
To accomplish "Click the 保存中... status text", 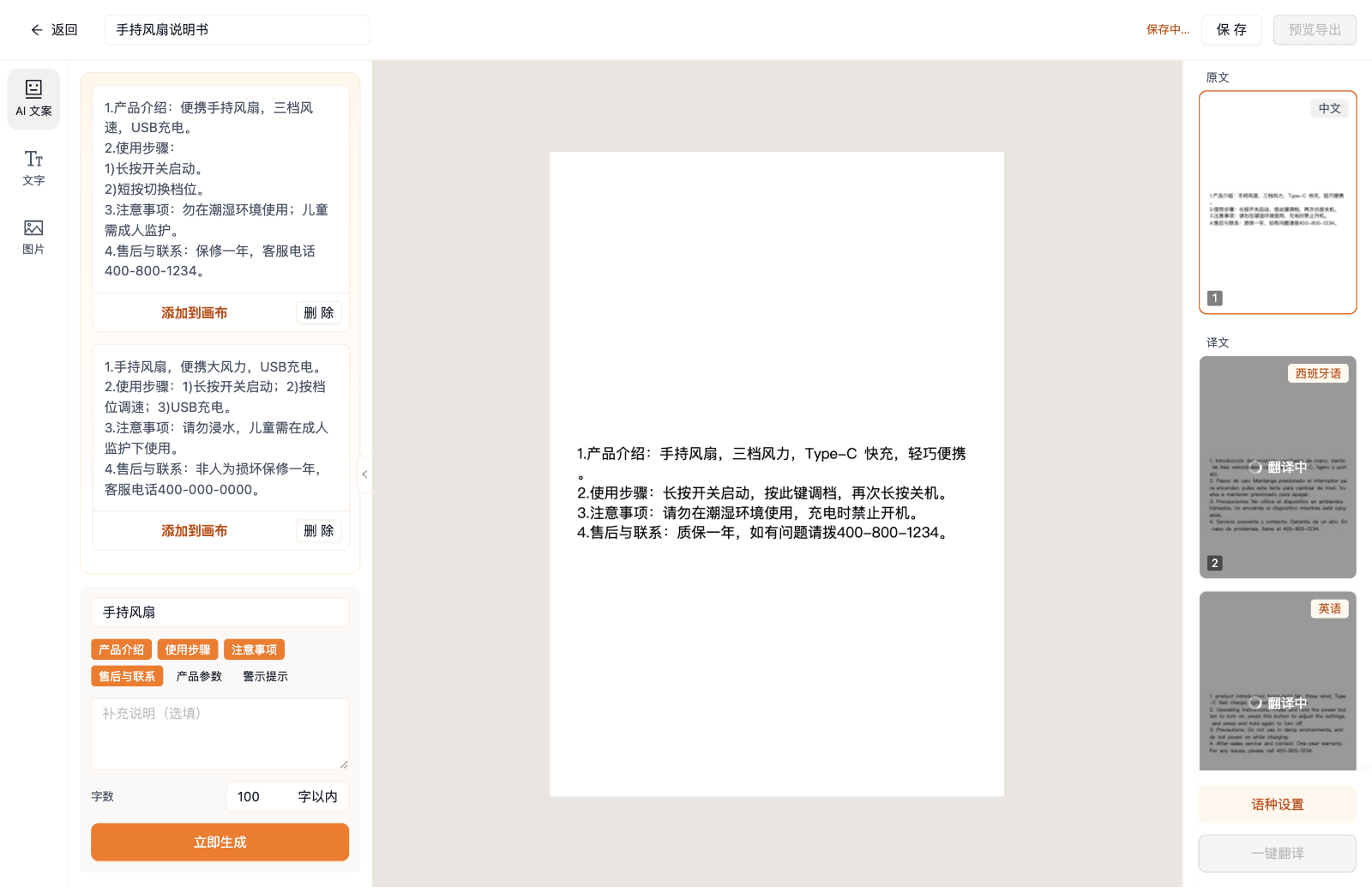I will pos(1168,30).
